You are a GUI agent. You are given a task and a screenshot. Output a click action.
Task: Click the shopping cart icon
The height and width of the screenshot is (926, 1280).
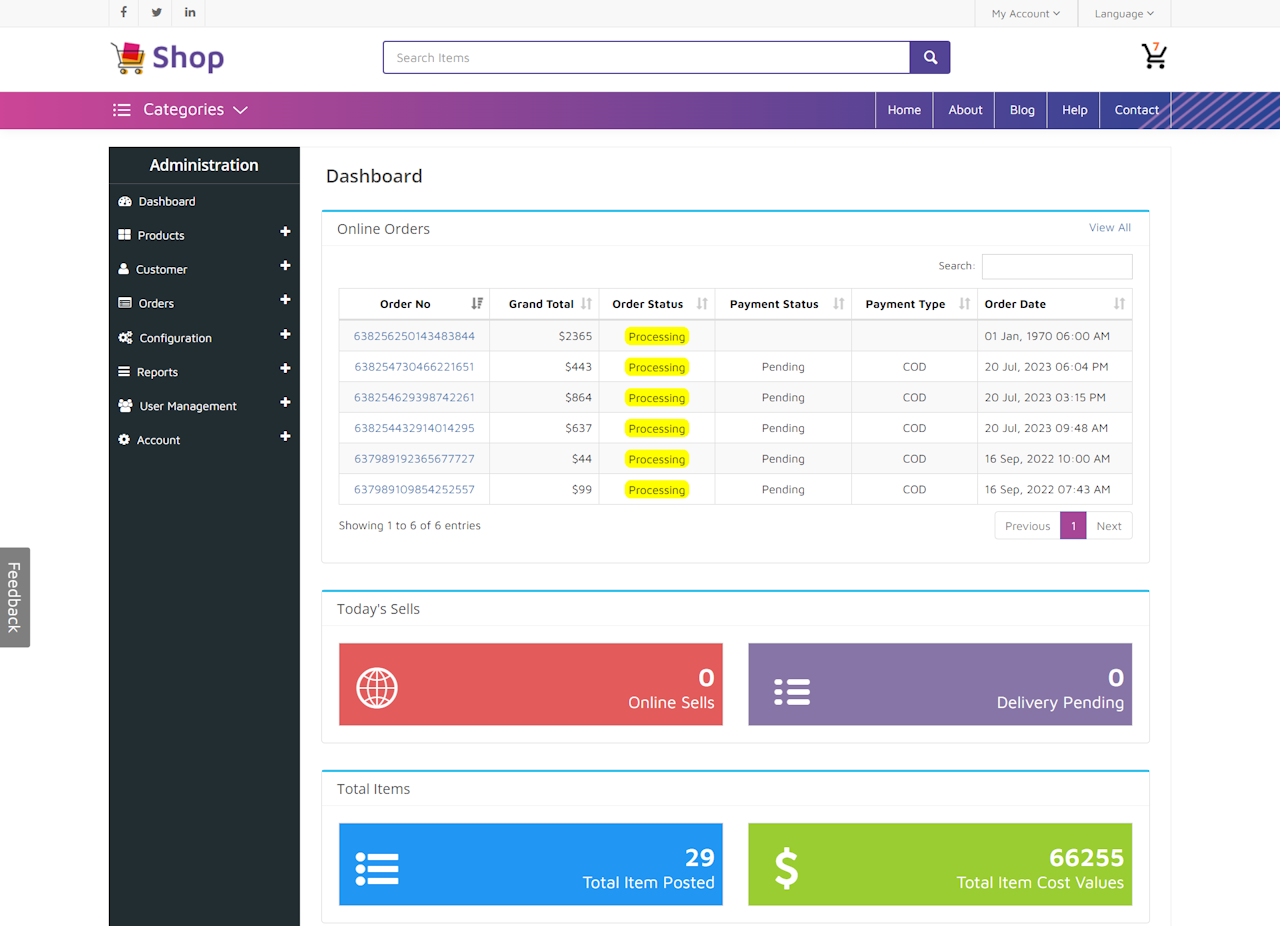click(1154, 58)
